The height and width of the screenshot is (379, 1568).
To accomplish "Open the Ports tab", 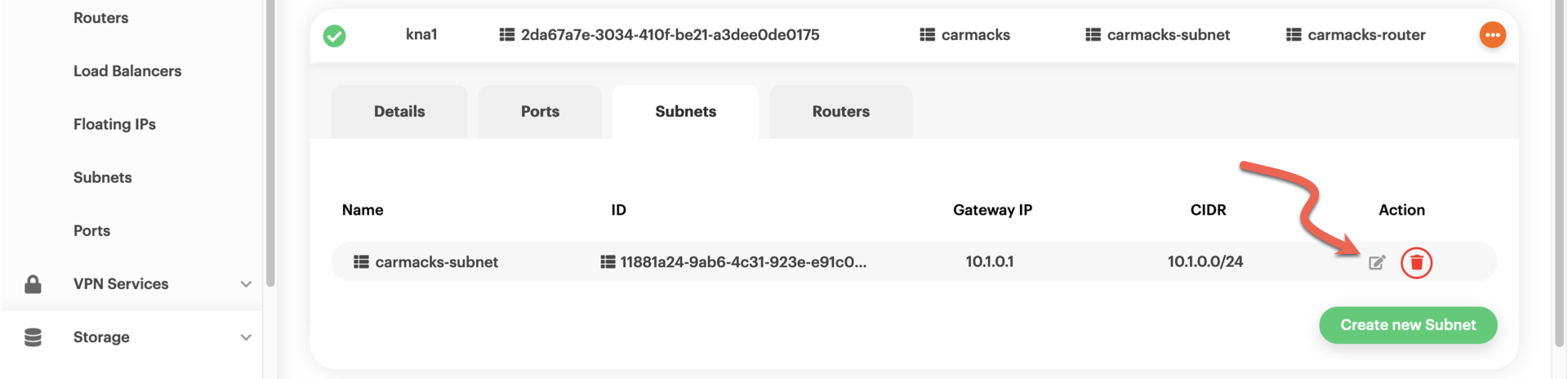I will point(540,112).
